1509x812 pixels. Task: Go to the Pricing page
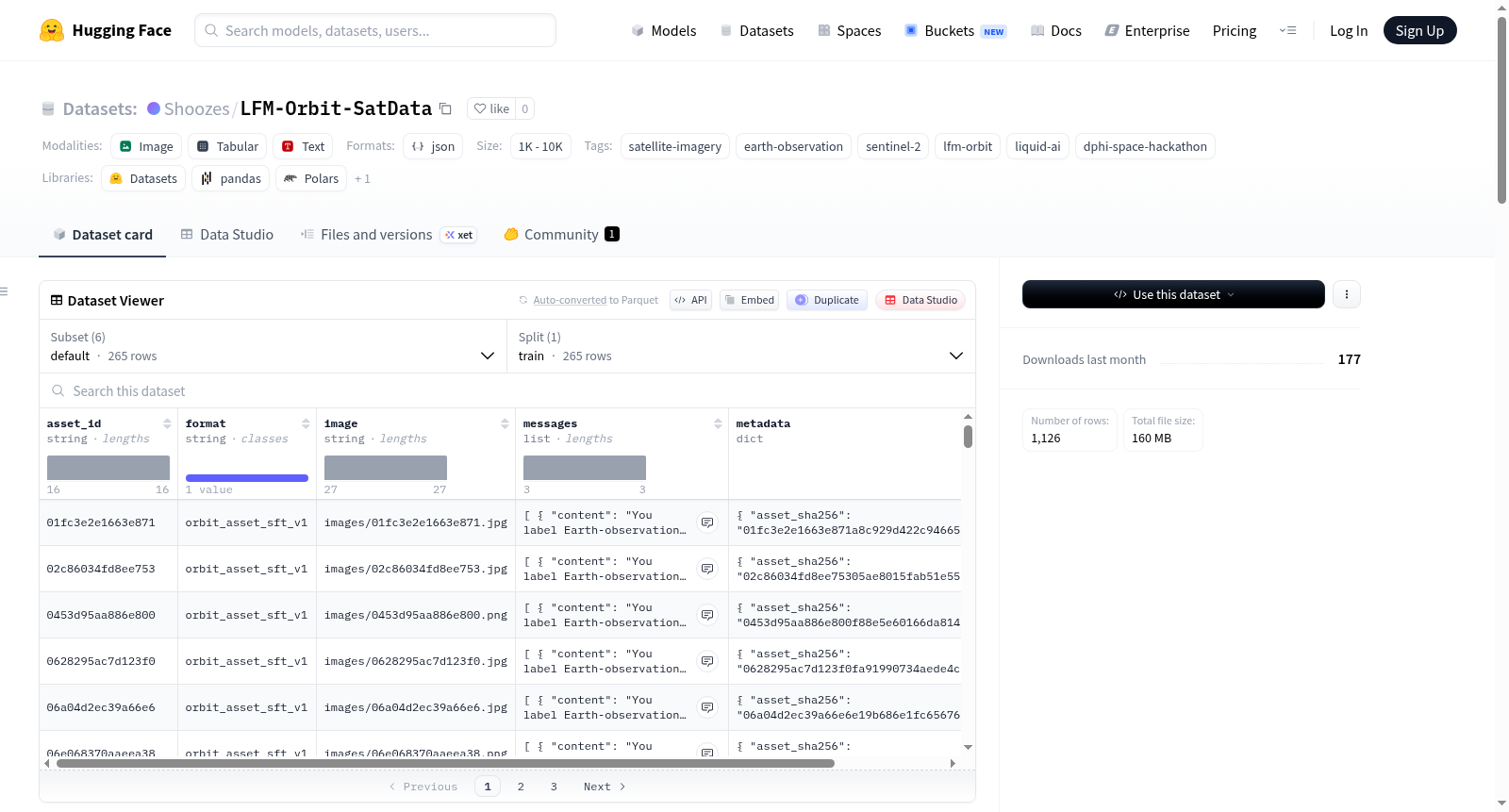click(1235, 30)
